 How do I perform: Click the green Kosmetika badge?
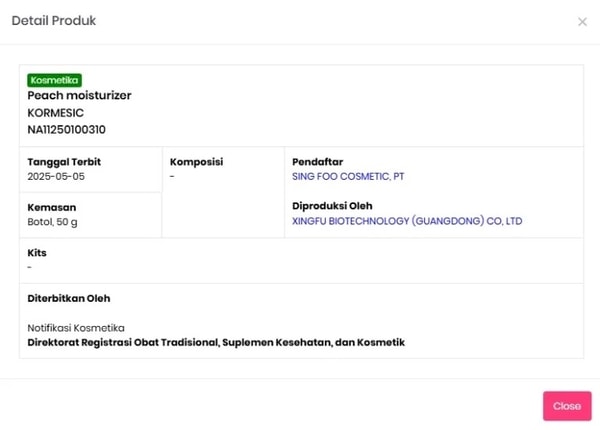click(54, 80)
